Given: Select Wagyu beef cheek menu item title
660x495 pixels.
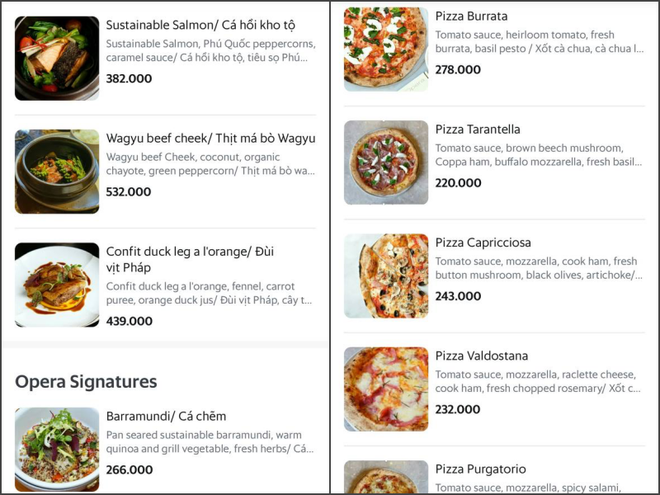Looking at the screenshot, I should [x=210, y=138].
